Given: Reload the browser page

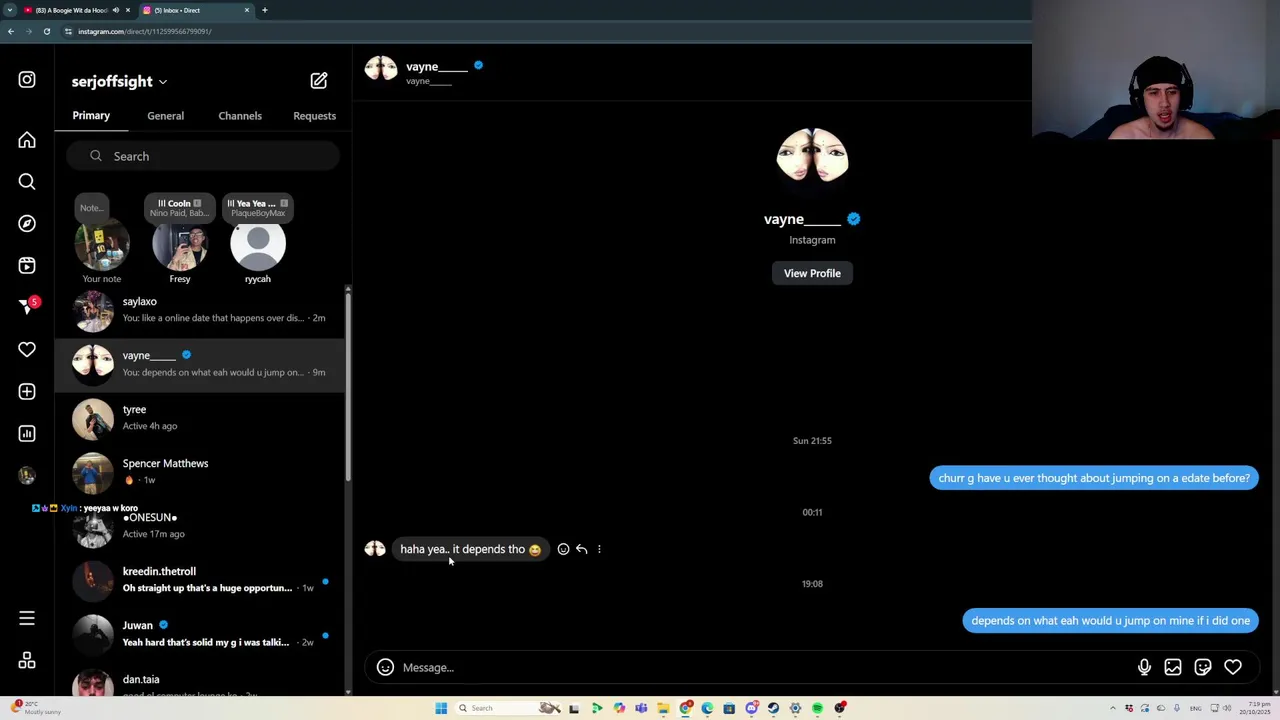Looking at the screenshot, I should point(46,31).
